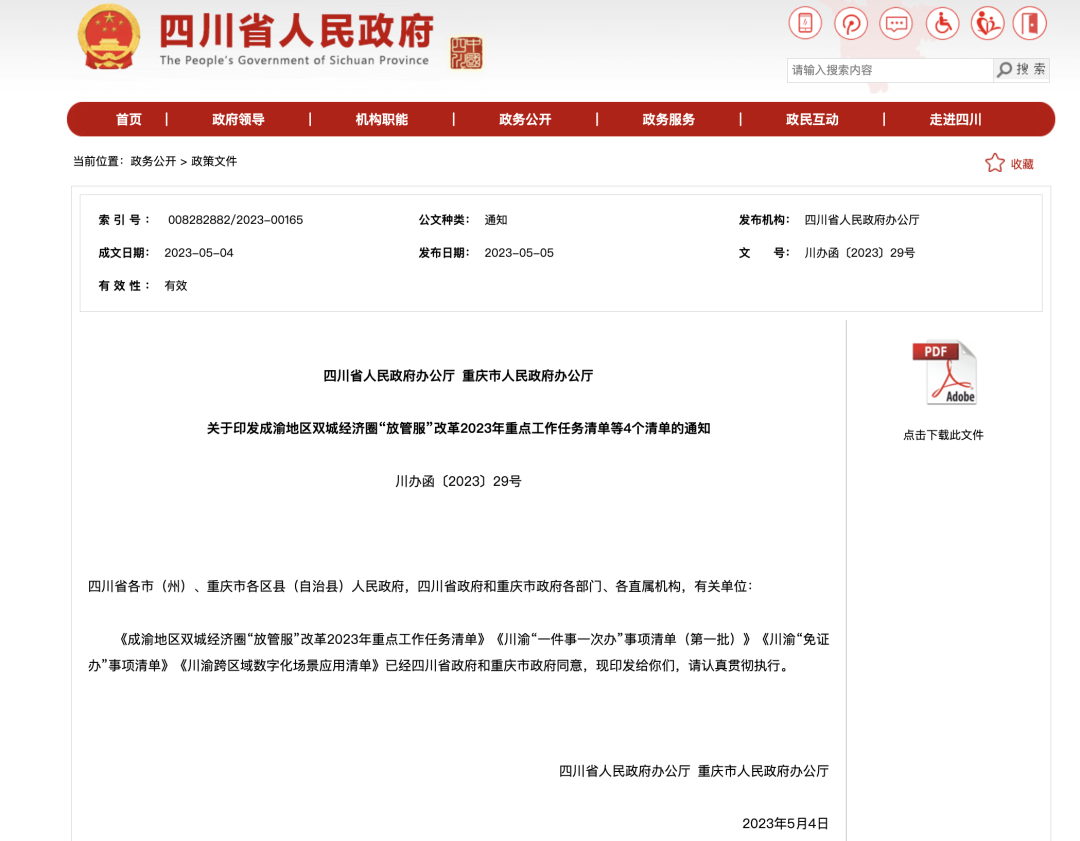Click the Adobe PDF download icon
Screen dimensions: 1080x841
pyautogui.click(x=943, y=373)
